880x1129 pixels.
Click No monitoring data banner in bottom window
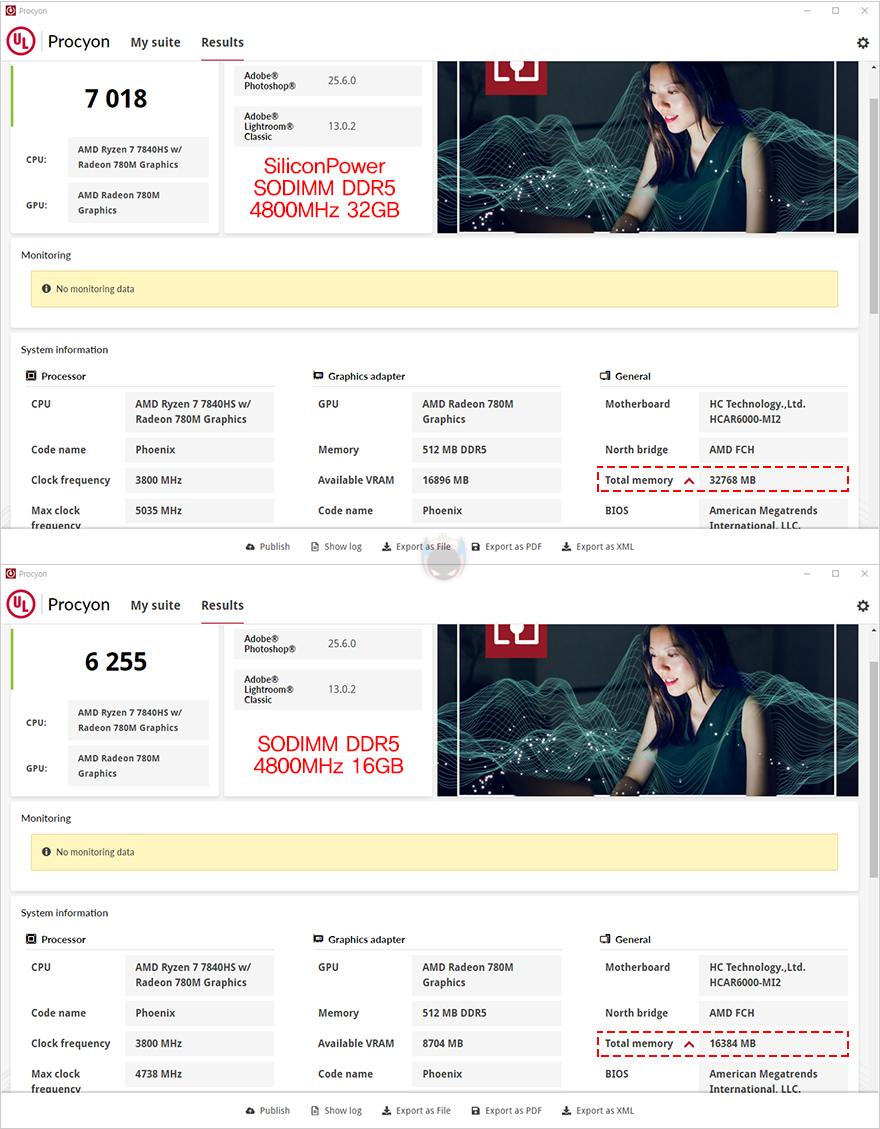pyautogui.click(x=434, y=852)
